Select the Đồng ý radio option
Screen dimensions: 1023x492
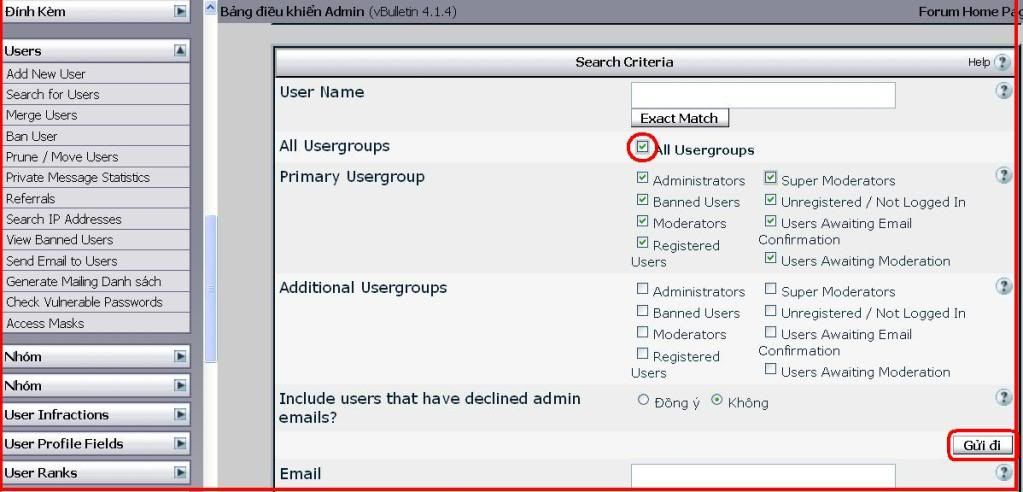tap(643, 401)
